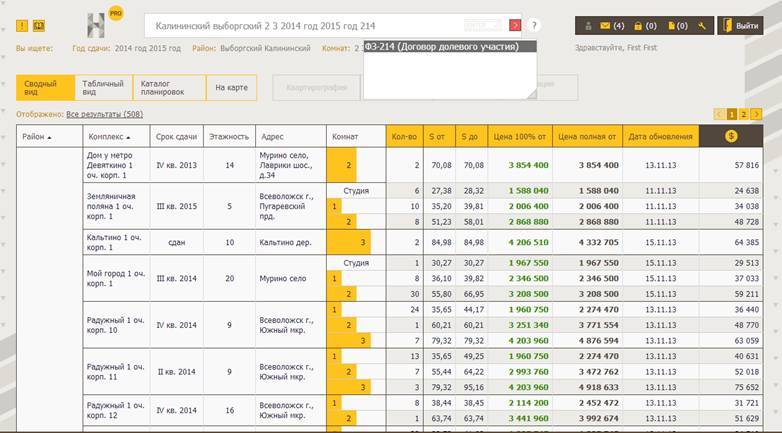Switch to Сводный вид tab
Screen dimensions: 782x433
45,88
